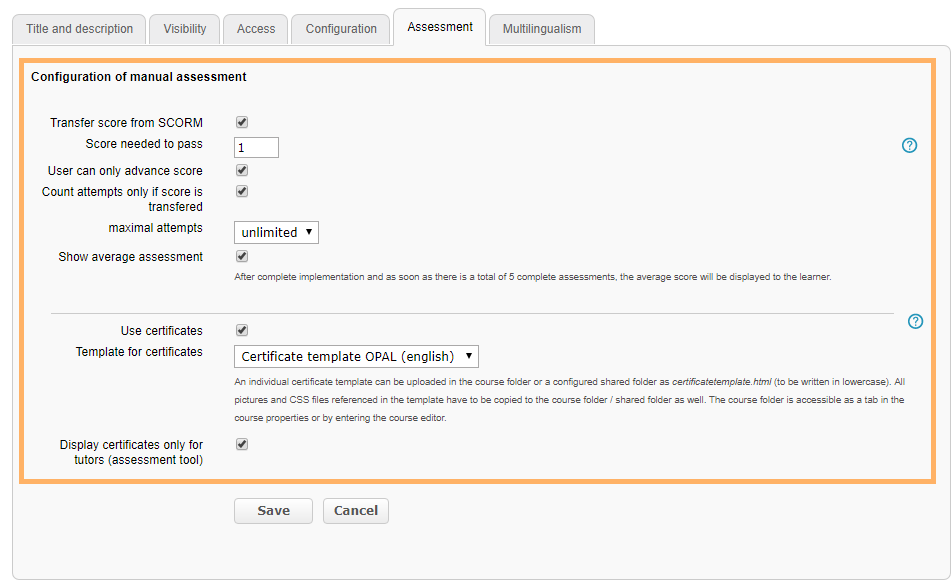Image resolution: width=951 pixels, height=580 pixels.
Task: Click the Show average assessment label
Action: click(130, 257)
